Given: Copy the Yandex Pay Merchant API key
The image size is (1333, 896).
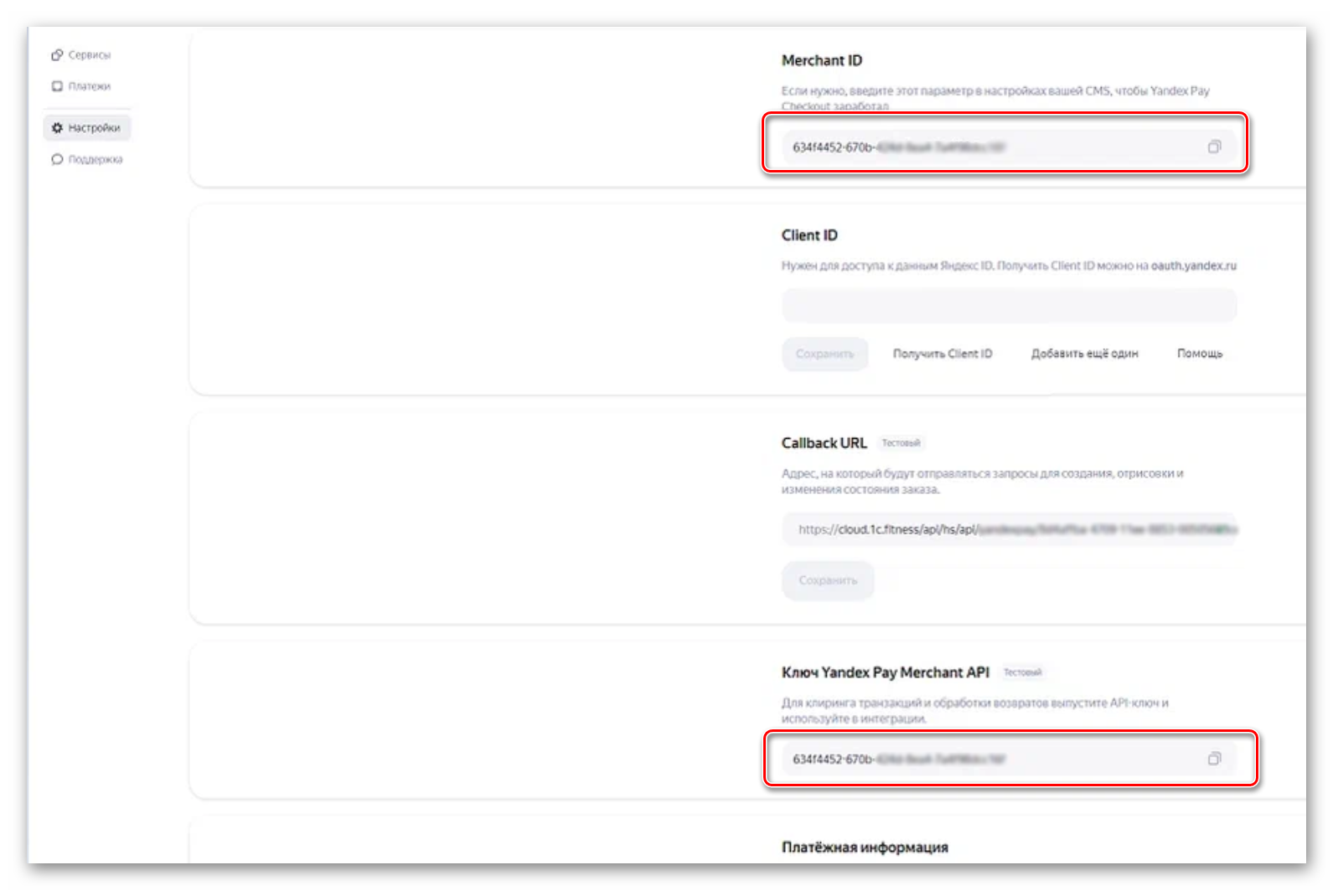Looking at the screenshot, I should (x=1214, y=759).
